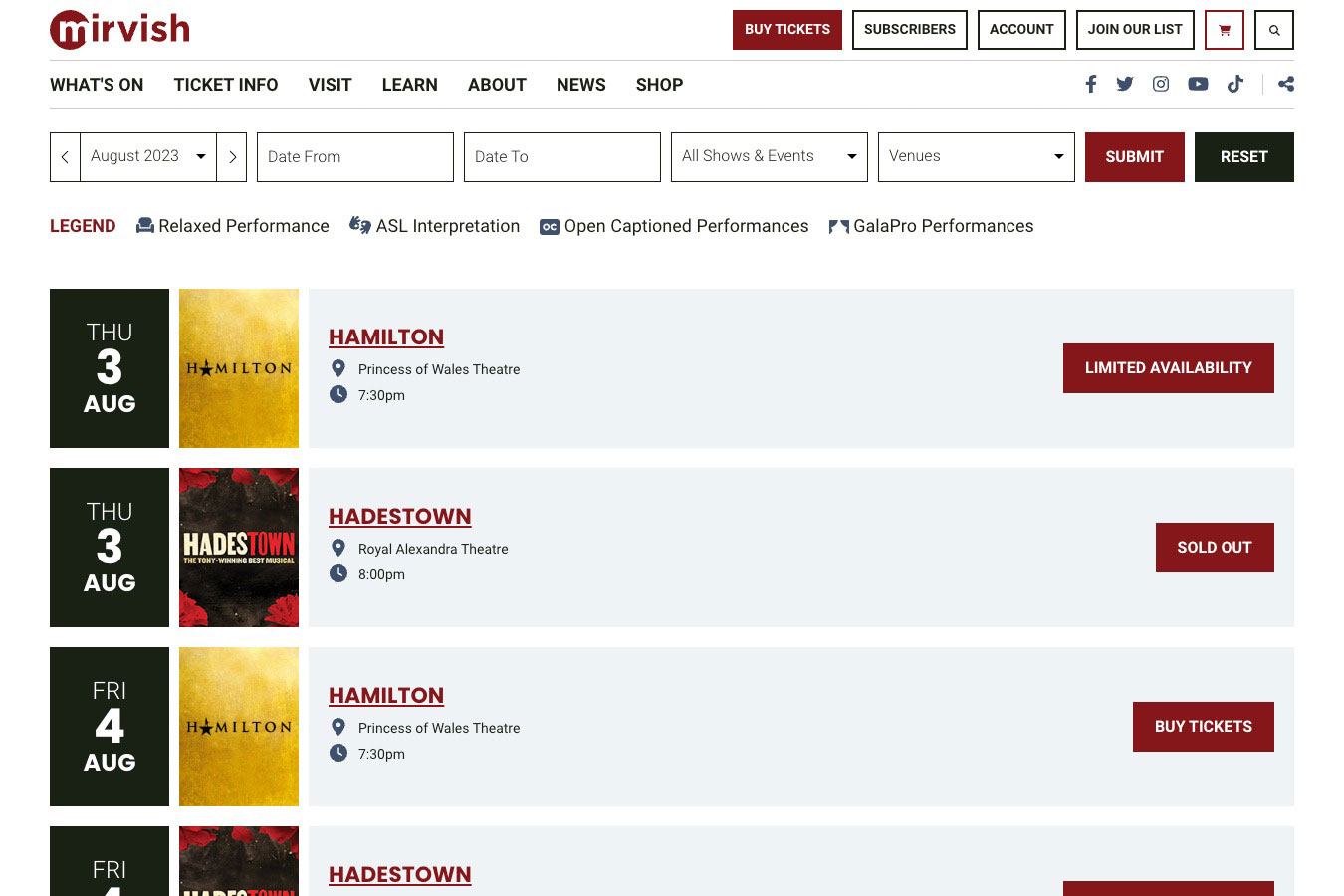The width and height of the screenshot is (1344, 896).
Task: Click clock icon in Hamilton Fri 4 Aug row
Action: (x=338, y=753)
